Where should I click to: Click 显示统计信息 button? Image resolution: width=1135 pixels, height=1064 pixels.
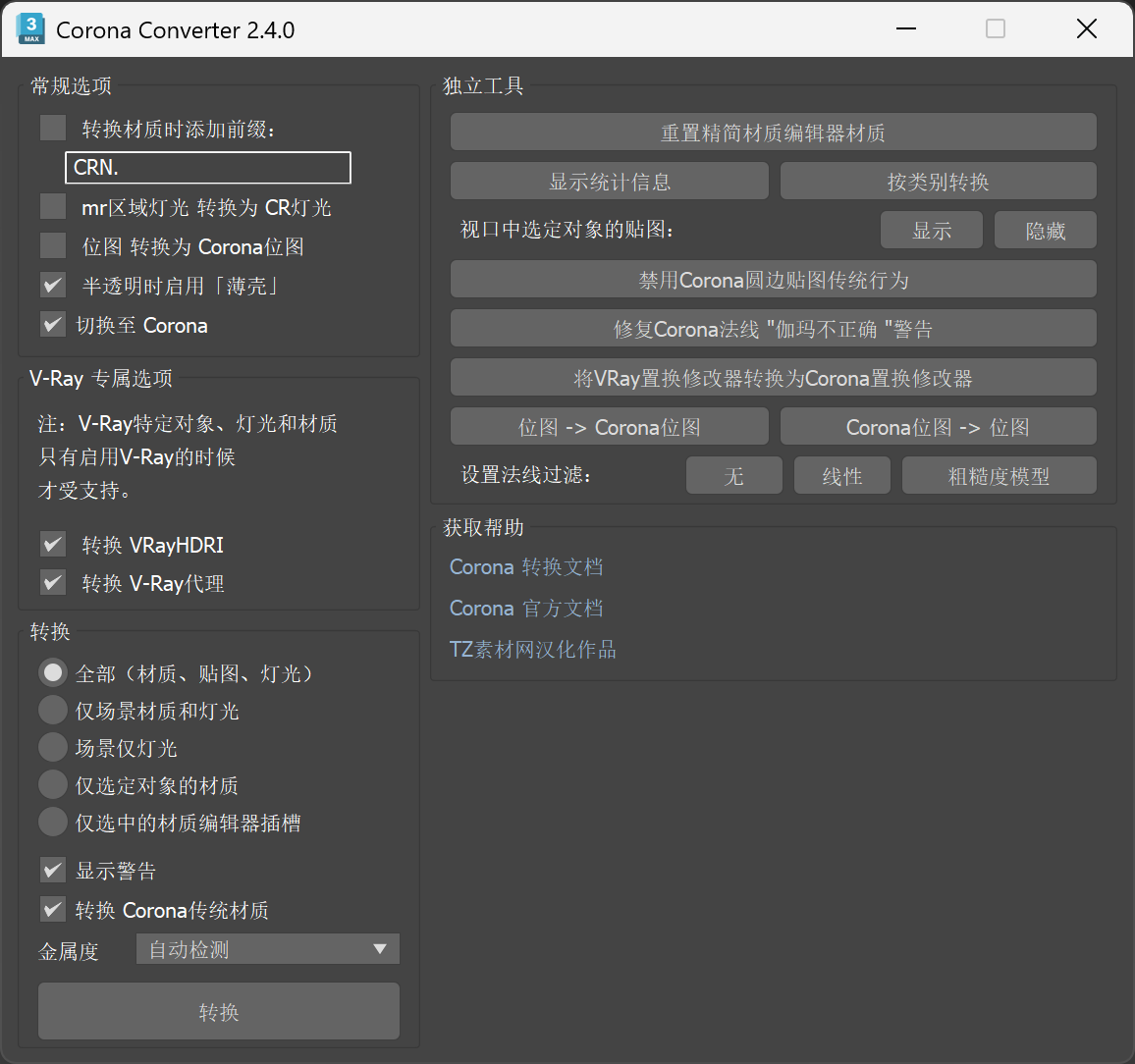pyautogui.click(x=610, y=181)
